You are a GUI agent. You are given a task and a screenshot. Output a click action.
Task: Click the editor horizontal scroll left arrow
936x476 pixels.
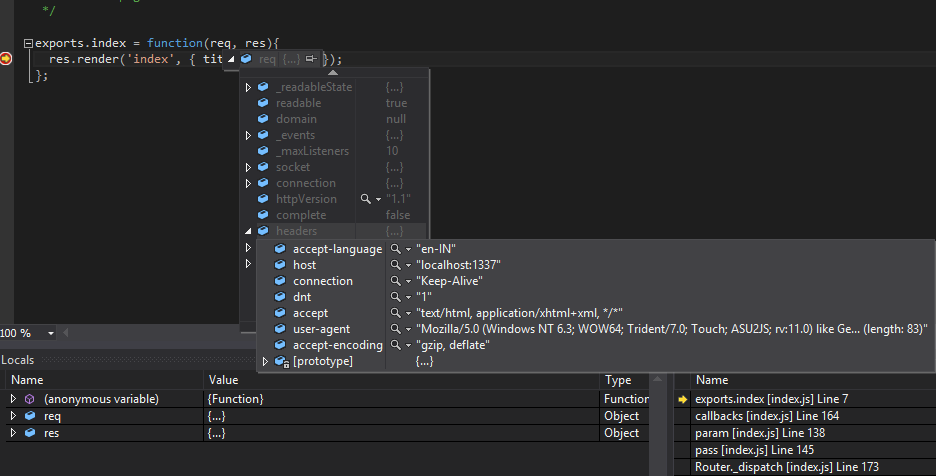tap(66, 333)
